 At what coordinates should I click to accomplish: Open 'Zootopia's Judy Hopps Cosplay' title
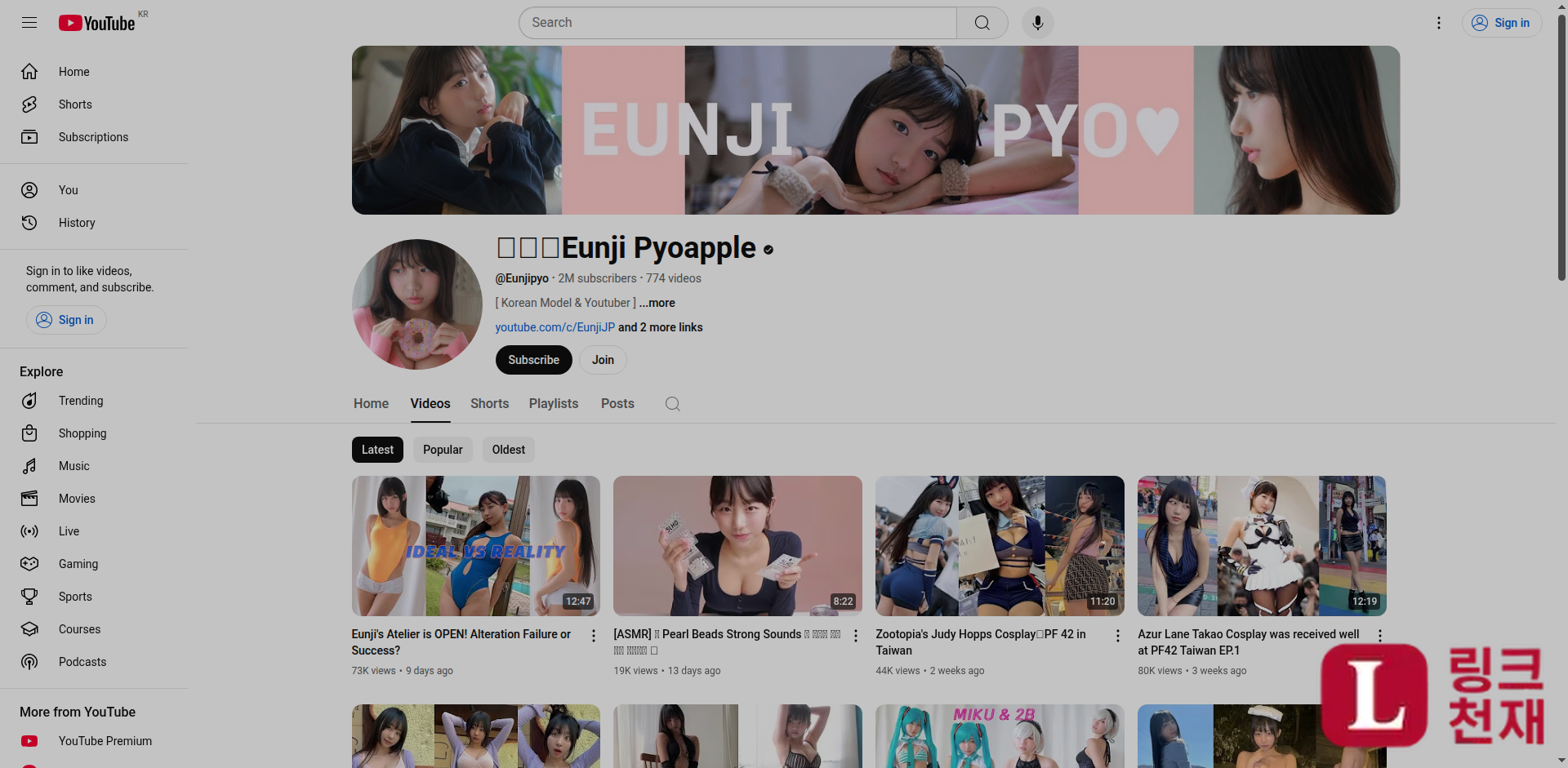pos(981,642)
